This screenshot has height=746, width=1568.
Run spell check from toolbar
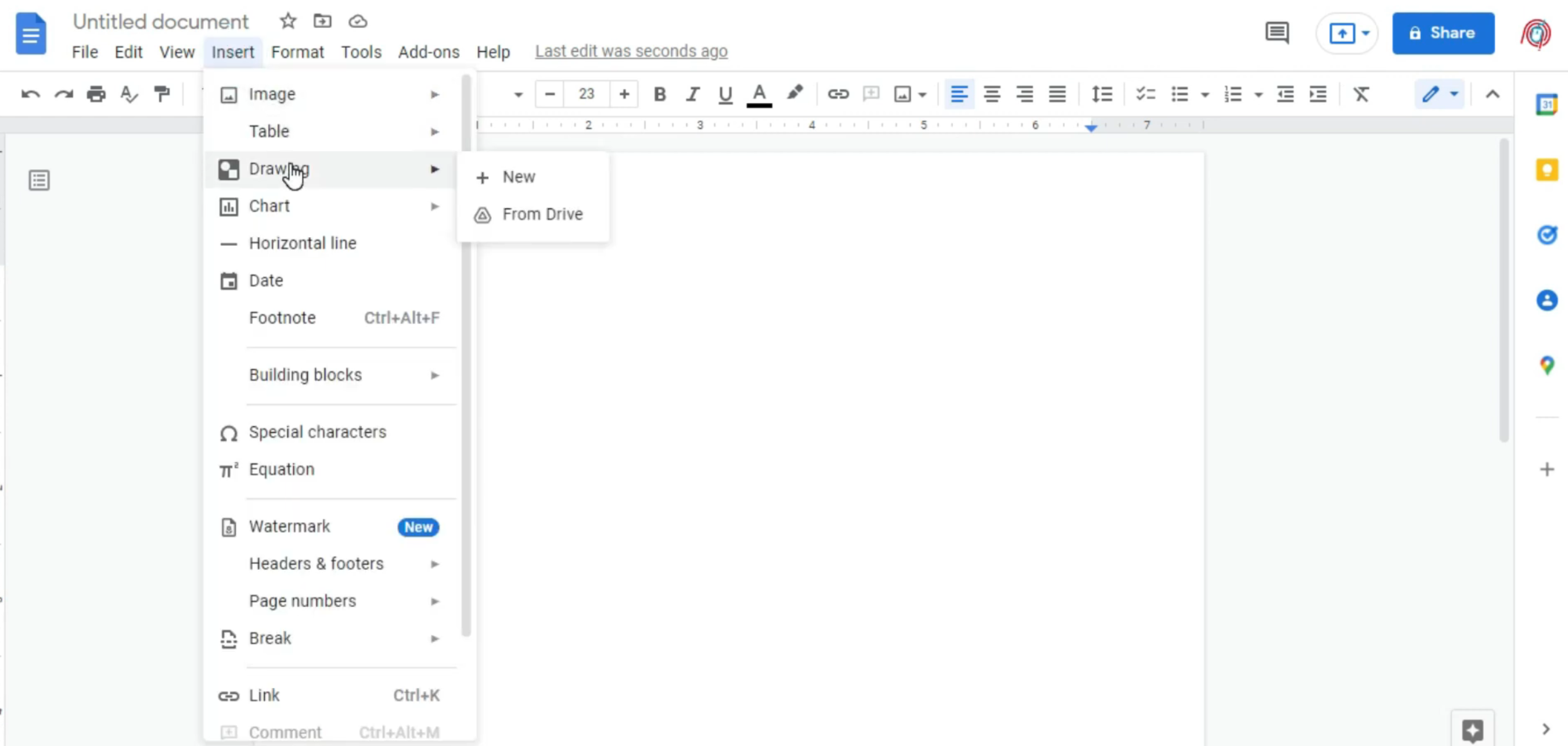pyautogui.click(x=129, y=94)
